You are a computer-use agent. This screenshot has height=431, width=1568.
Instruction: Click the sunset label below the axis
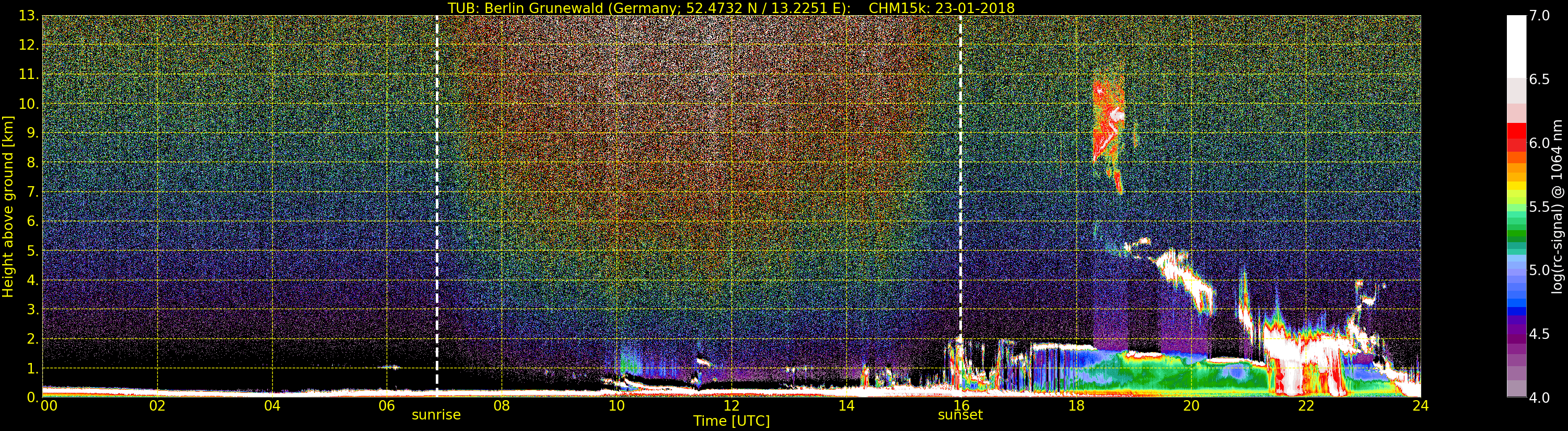[960, 415]
